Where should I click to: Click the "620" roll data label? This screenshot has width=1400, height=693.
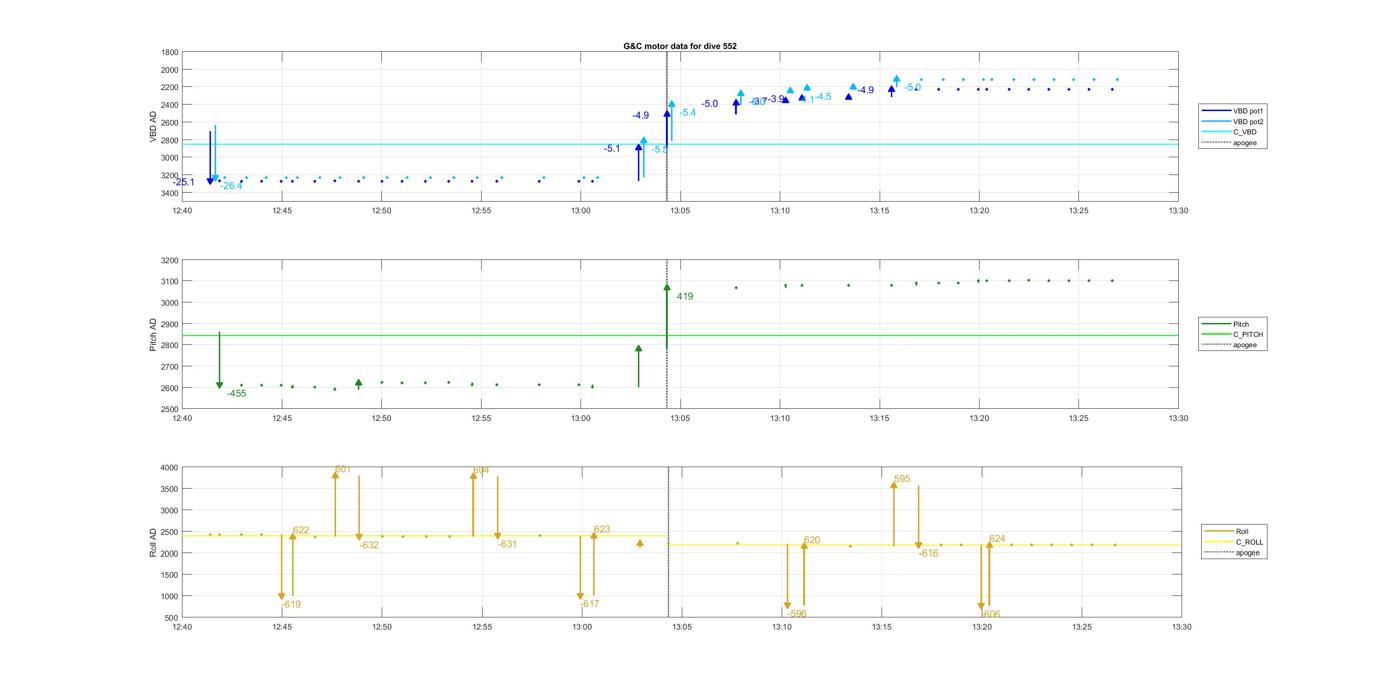(812, 540)
